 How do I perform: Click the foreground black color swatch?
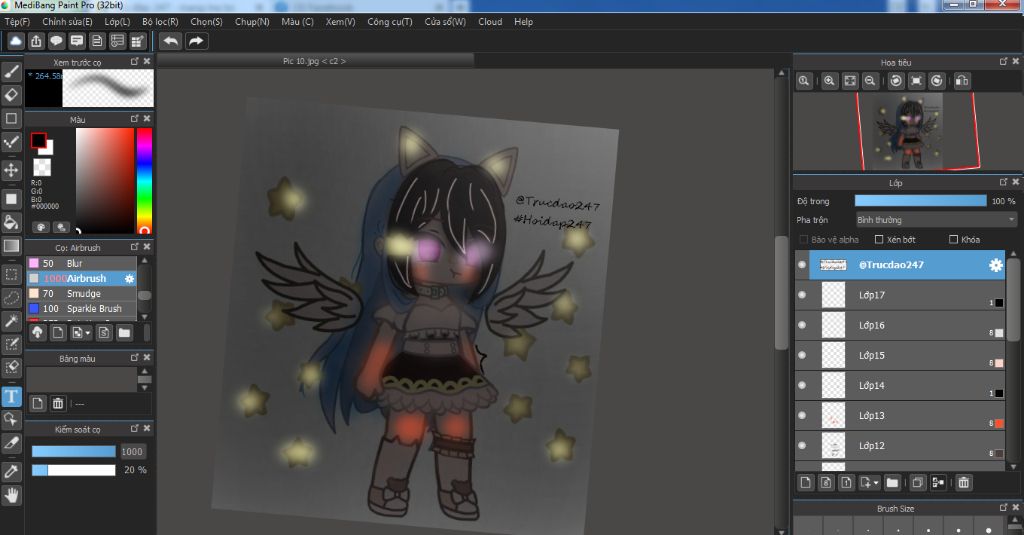point(39,140)
